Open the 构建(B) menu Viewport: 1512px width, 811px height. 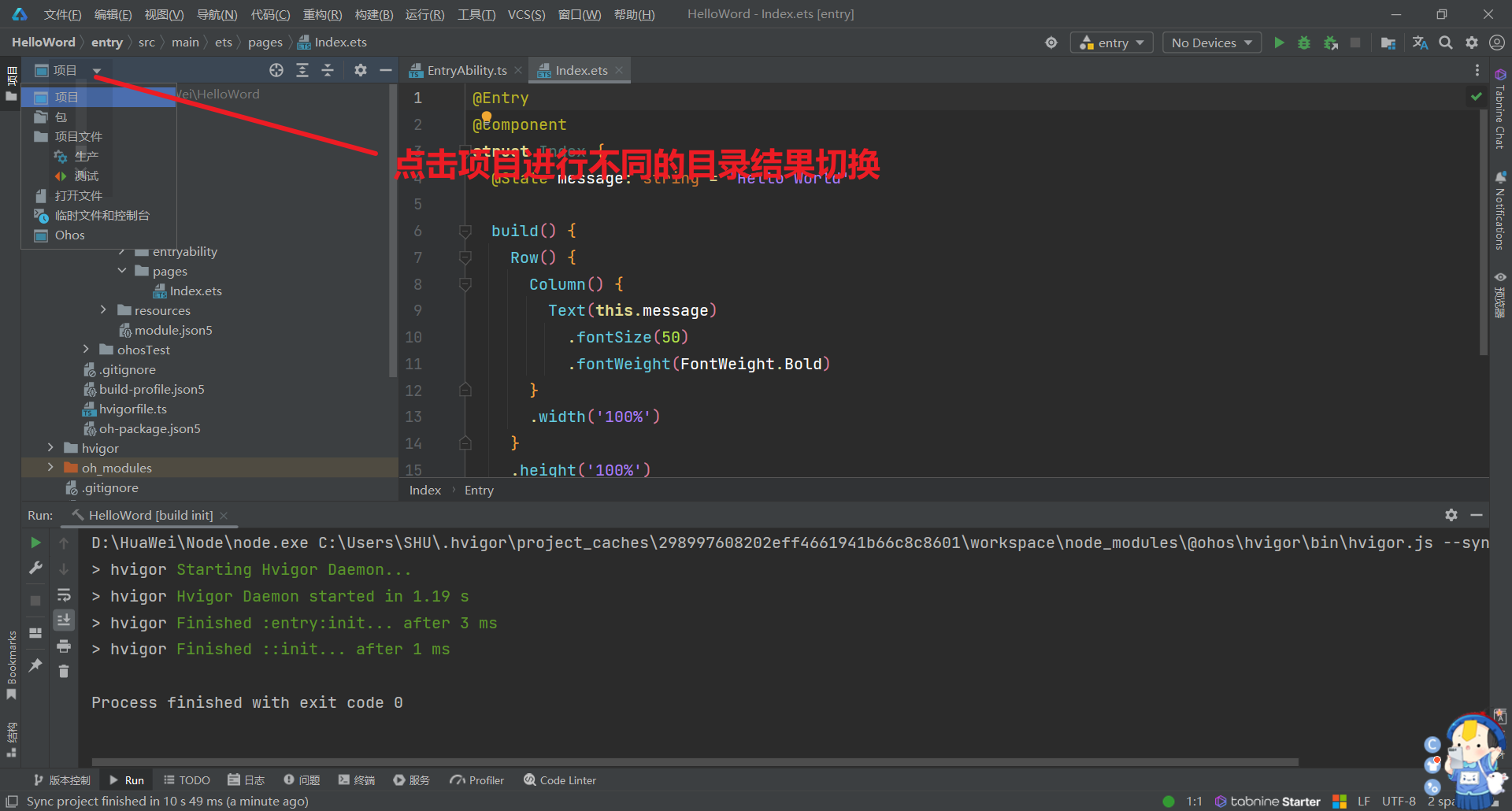pyautogui.click(x=374, y=14)
